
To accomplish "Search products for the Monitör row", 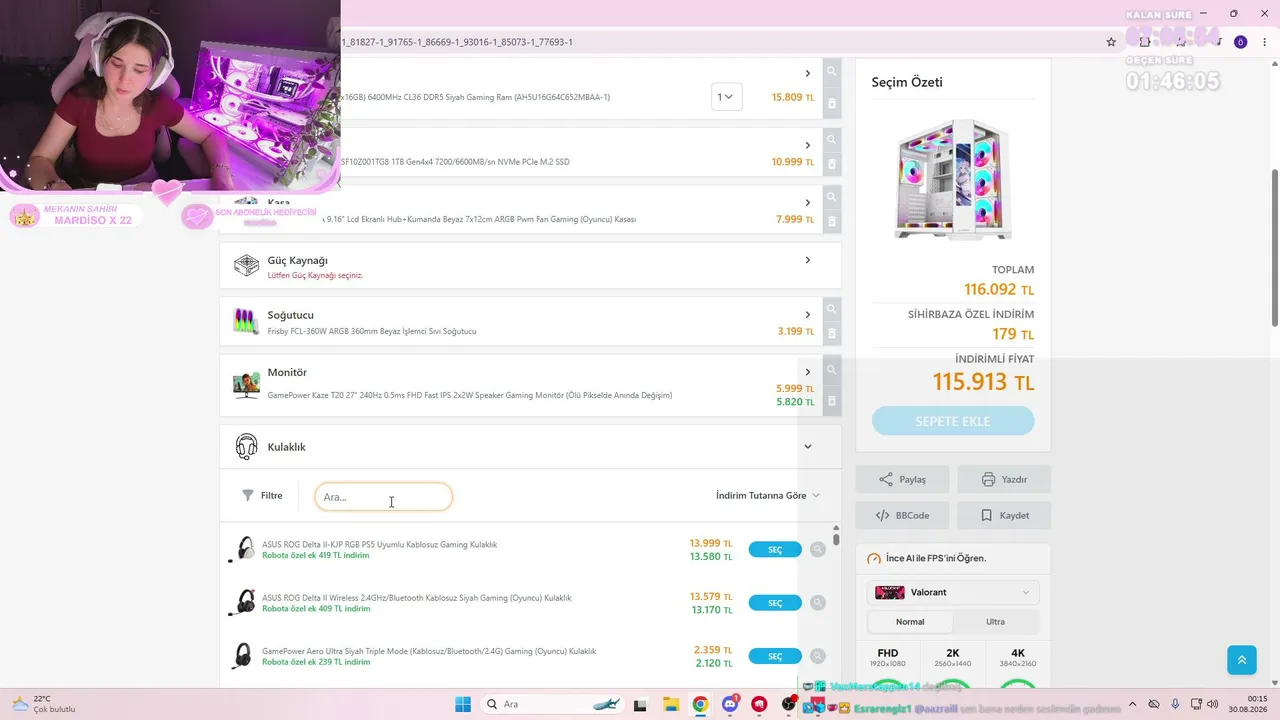I will click(x=831, y=370).
